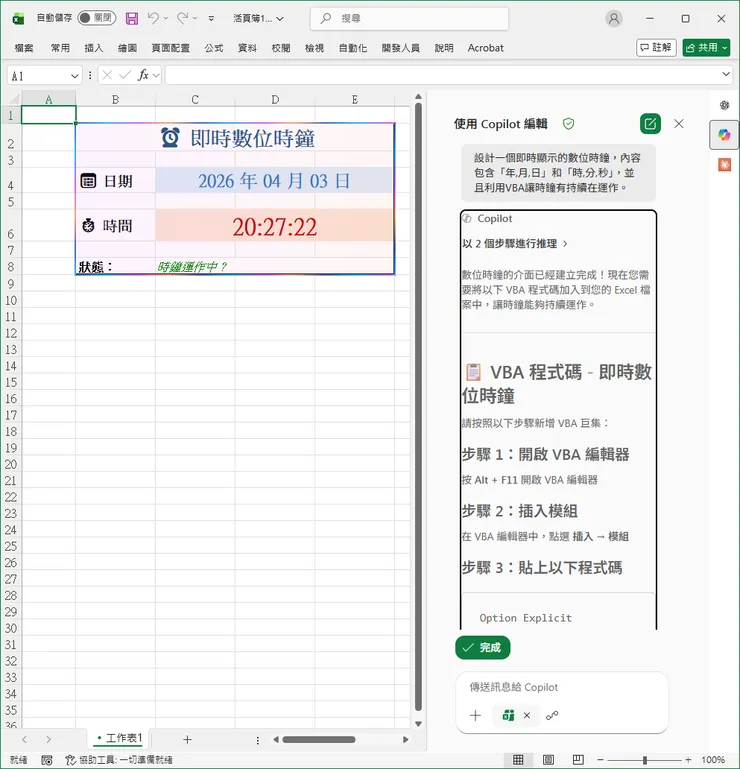Click the Insert Function fx icon
The image size is (740, 769).
143,75
